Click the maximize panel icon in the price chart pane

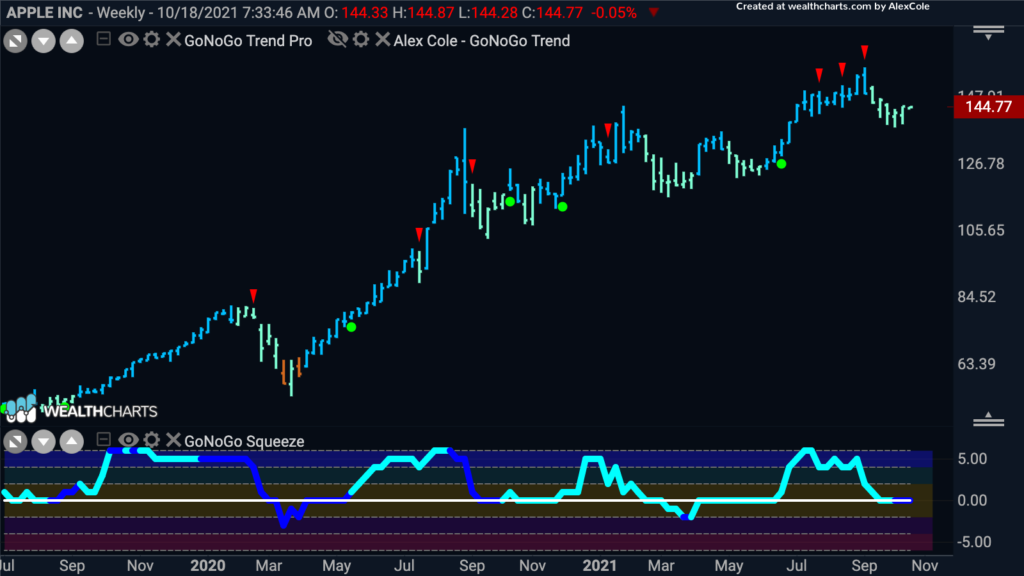15,41
